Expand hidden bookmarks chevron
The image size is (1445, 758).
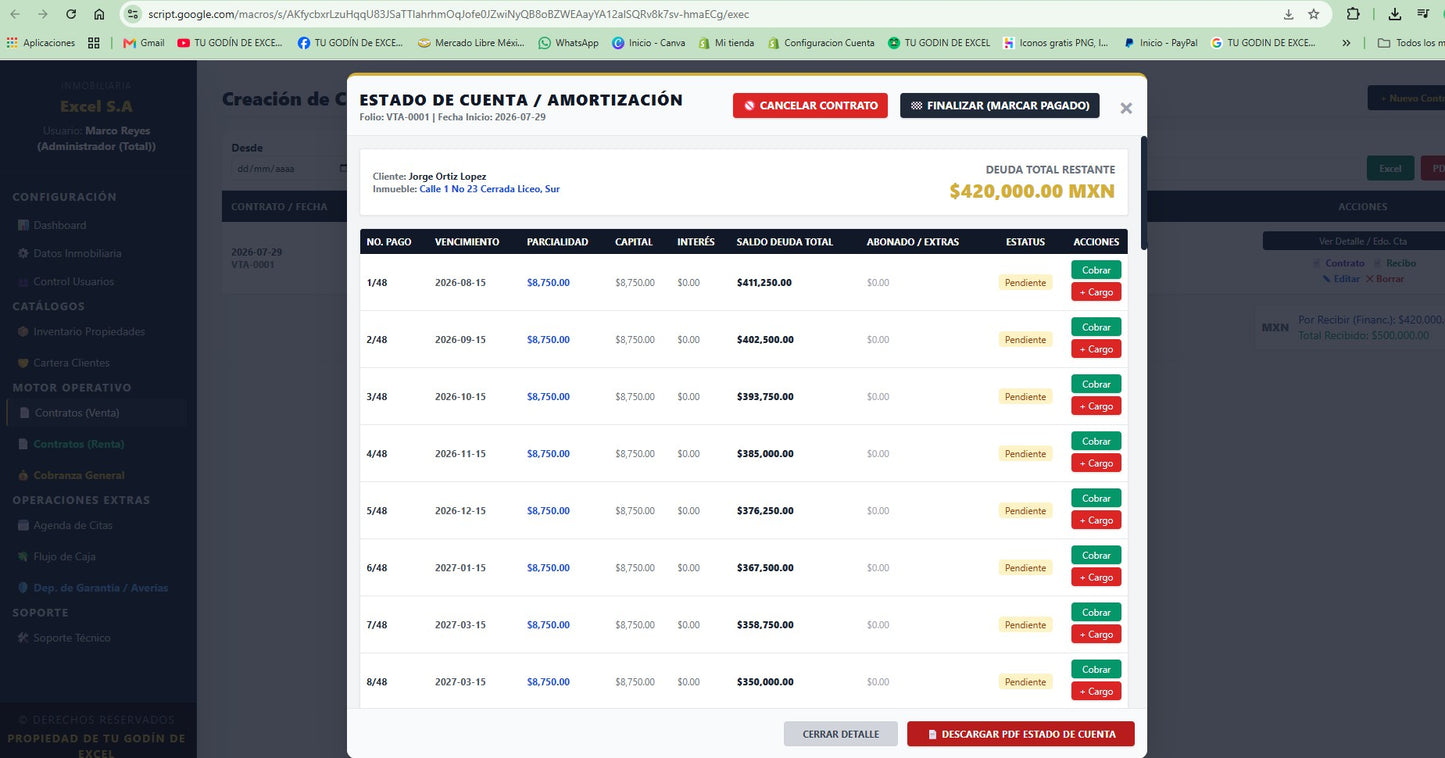click(x=1346, y=43)
